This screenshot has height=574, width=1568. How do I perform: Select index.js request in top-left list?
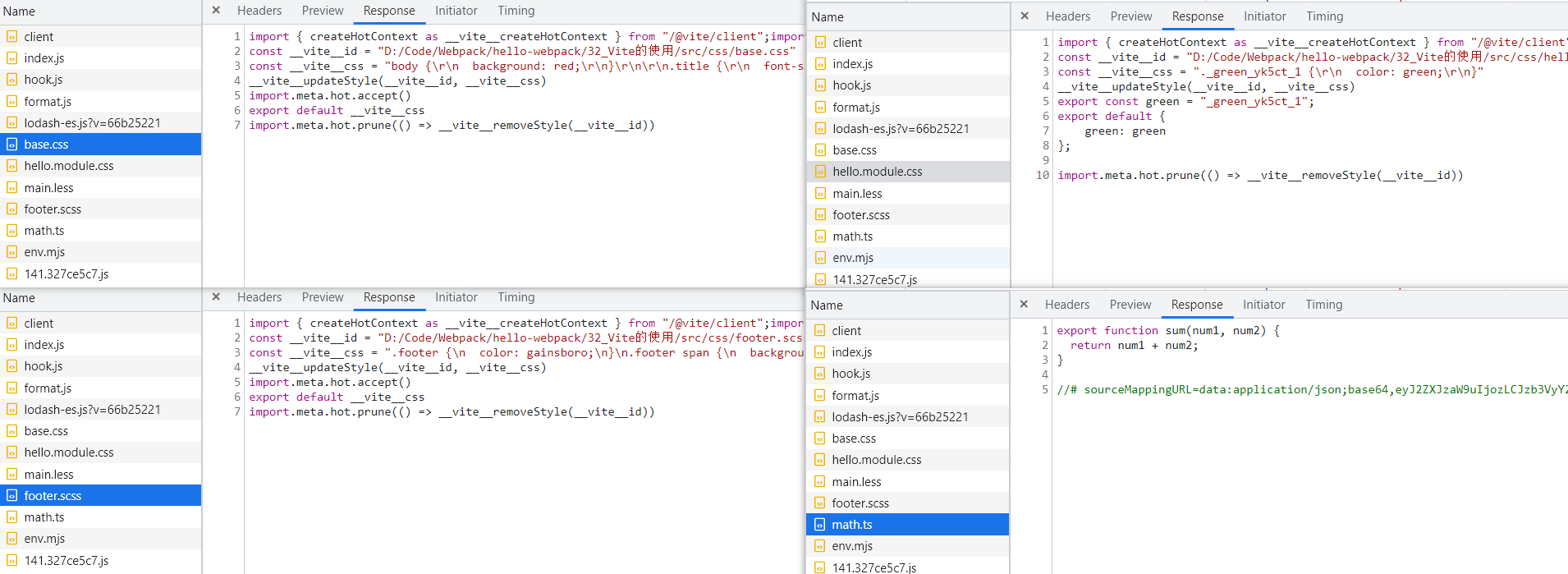coord(100,58)
